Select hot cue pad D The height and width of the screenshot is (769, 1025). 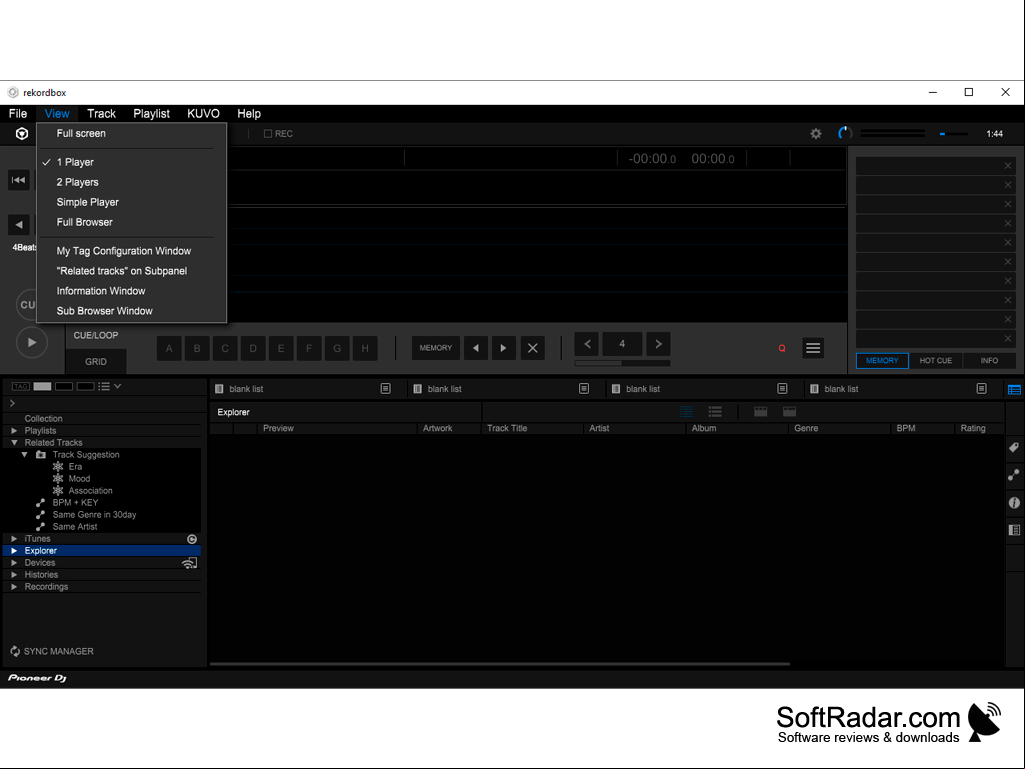point(253,348)
